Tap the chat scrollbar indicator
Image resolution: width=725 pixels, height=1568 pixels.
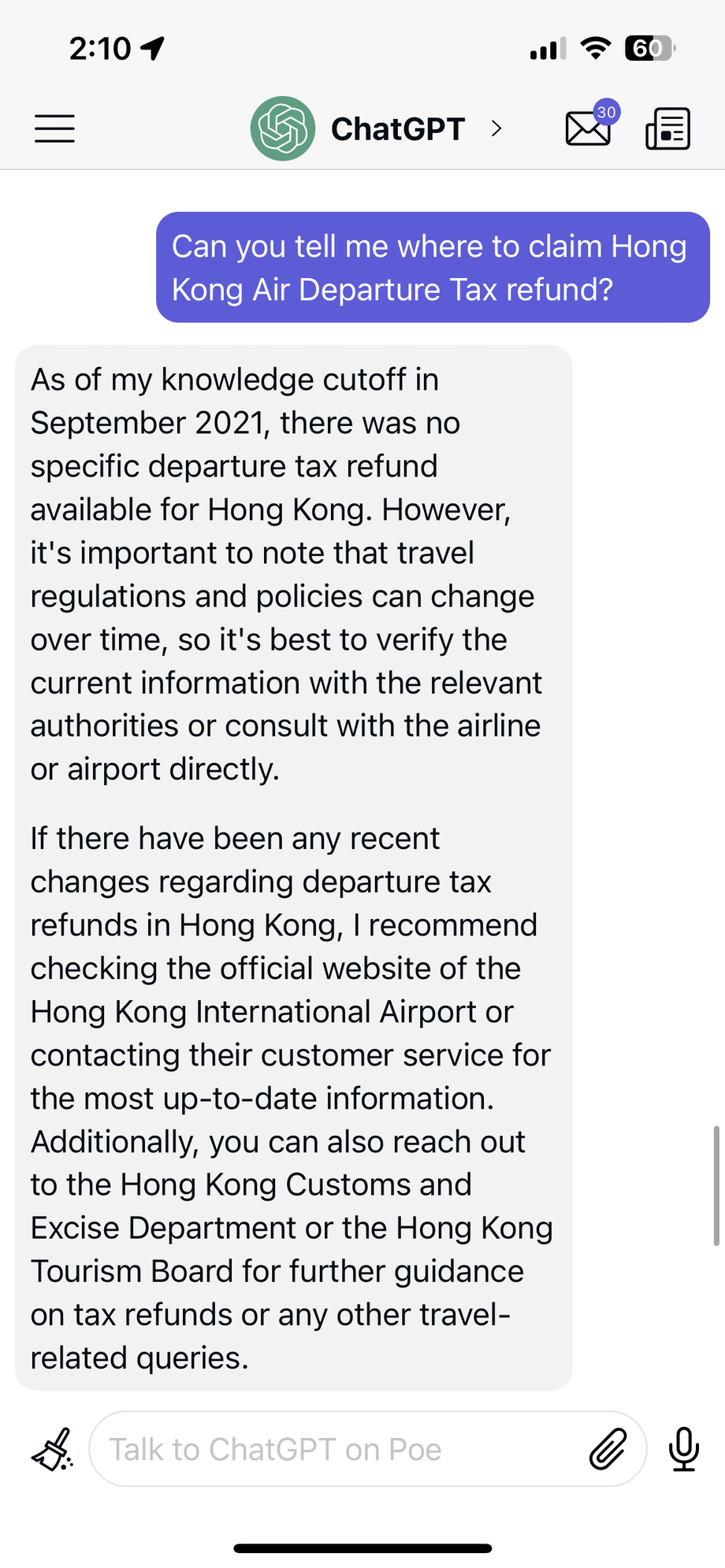point(716,1185)
